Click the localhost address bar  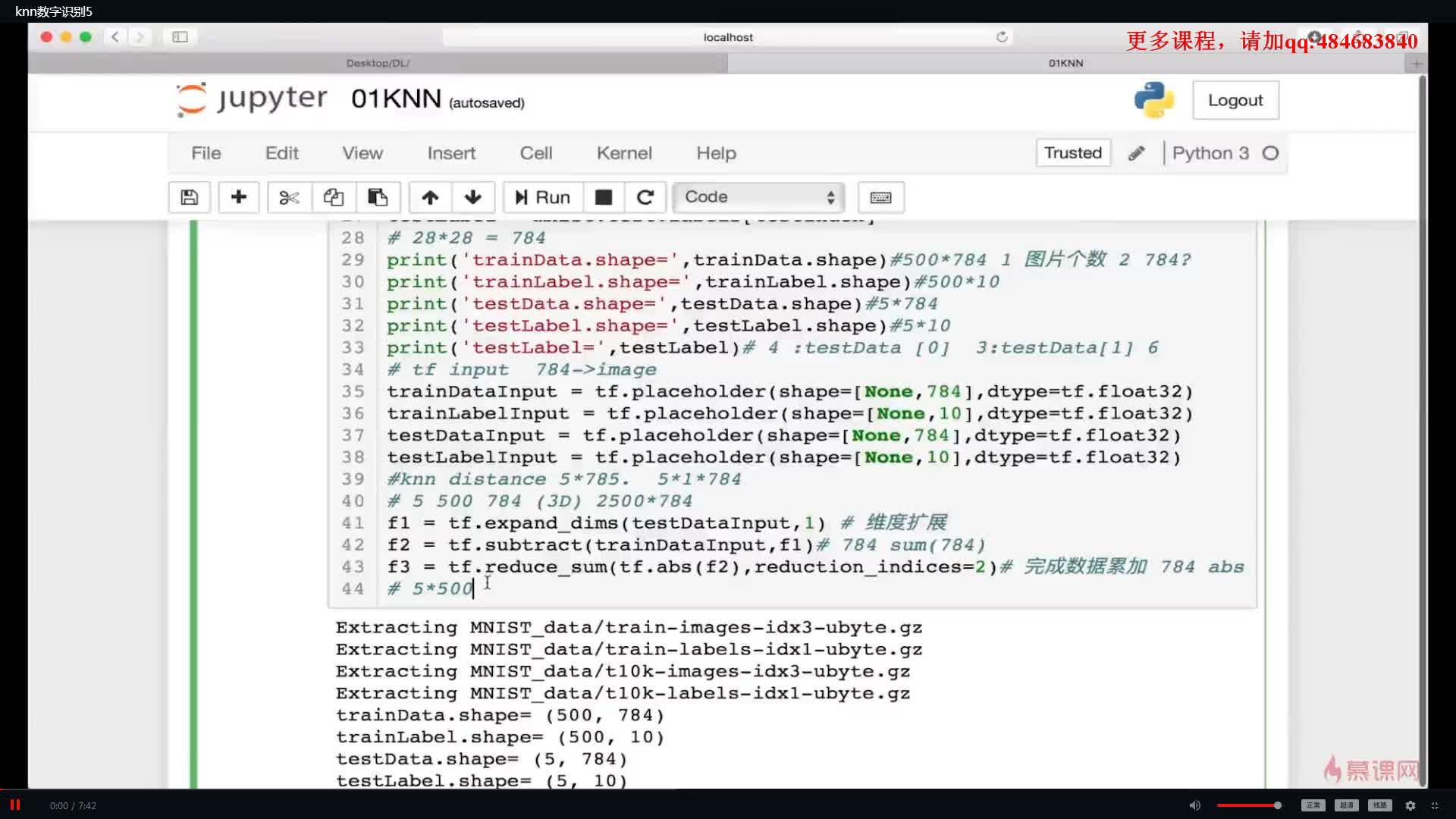pos(727,37)
